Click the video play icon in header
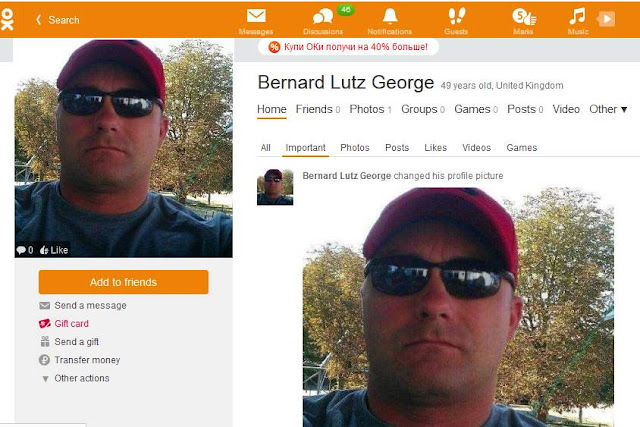The image size is (640, 427). 606,19
